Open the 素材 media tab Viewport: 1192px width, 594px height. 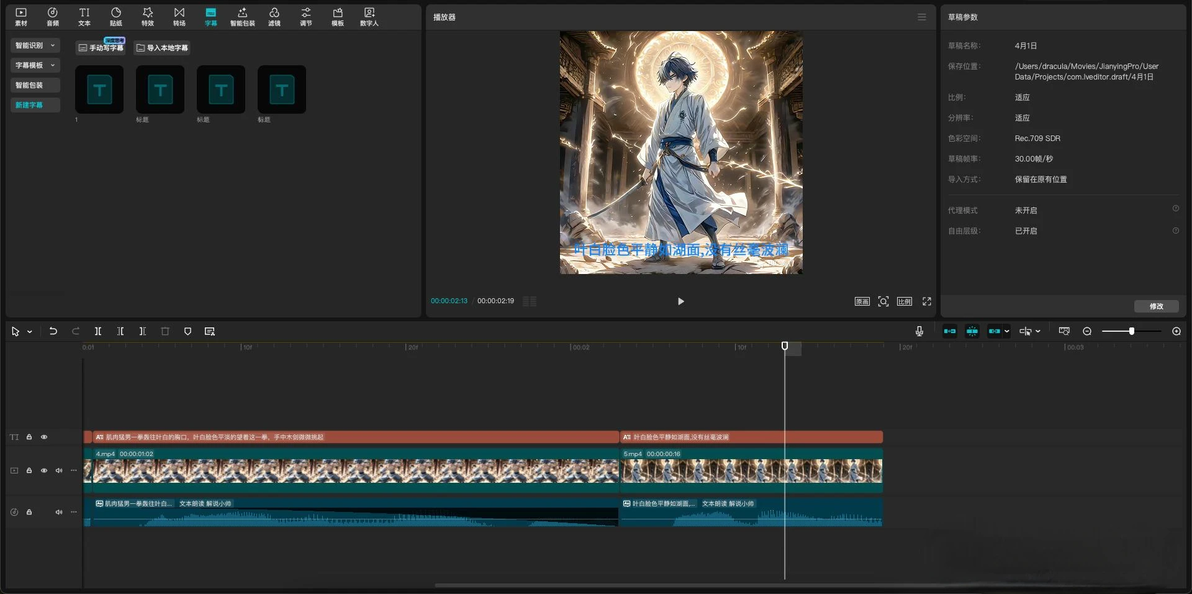tap(21, 17)
